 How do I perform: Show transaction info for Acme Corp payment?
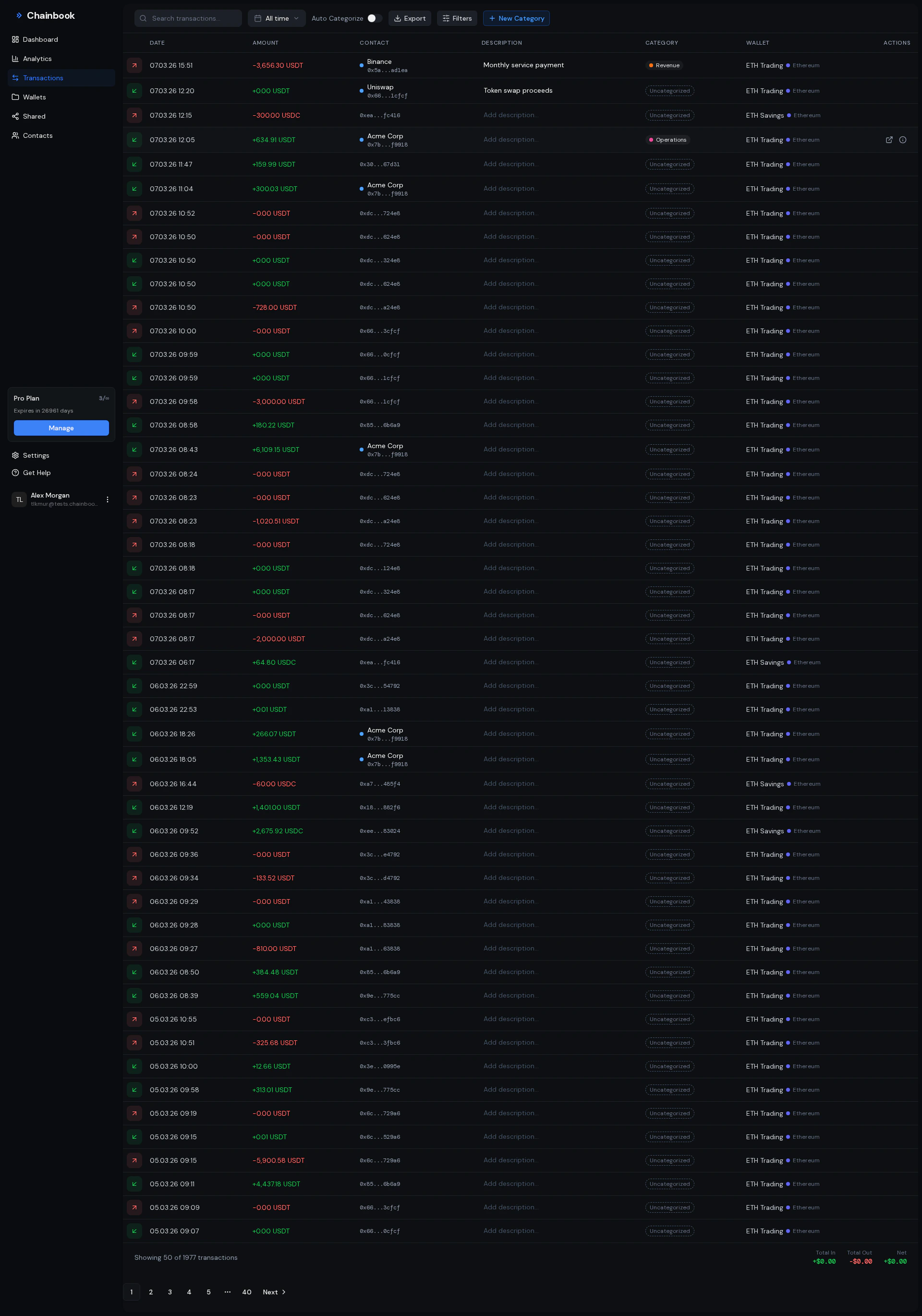(x=904, y=139)
